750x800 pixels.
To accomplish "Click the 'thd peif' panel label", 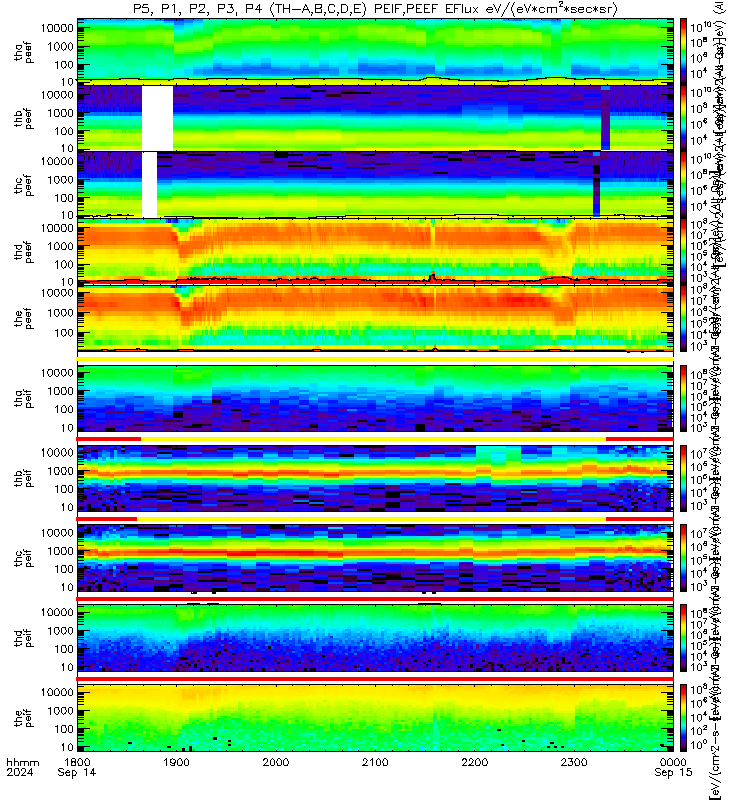I will pyautogui.click(x=24, y=638).
